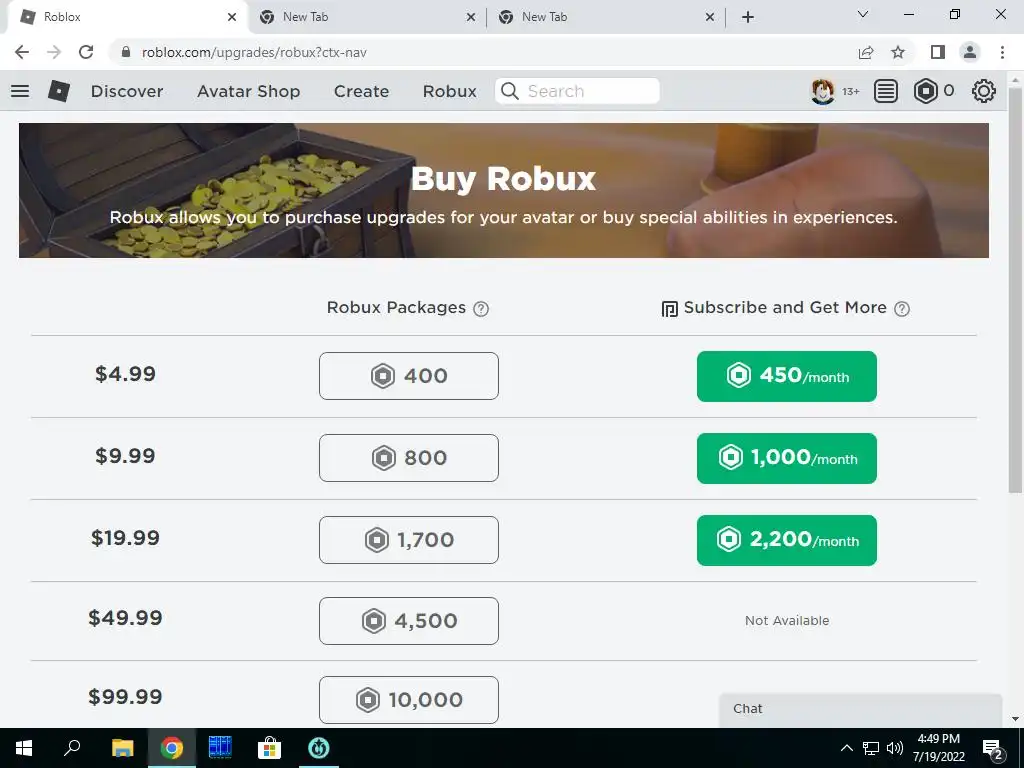Open the hamburger navigation menu

20,91
